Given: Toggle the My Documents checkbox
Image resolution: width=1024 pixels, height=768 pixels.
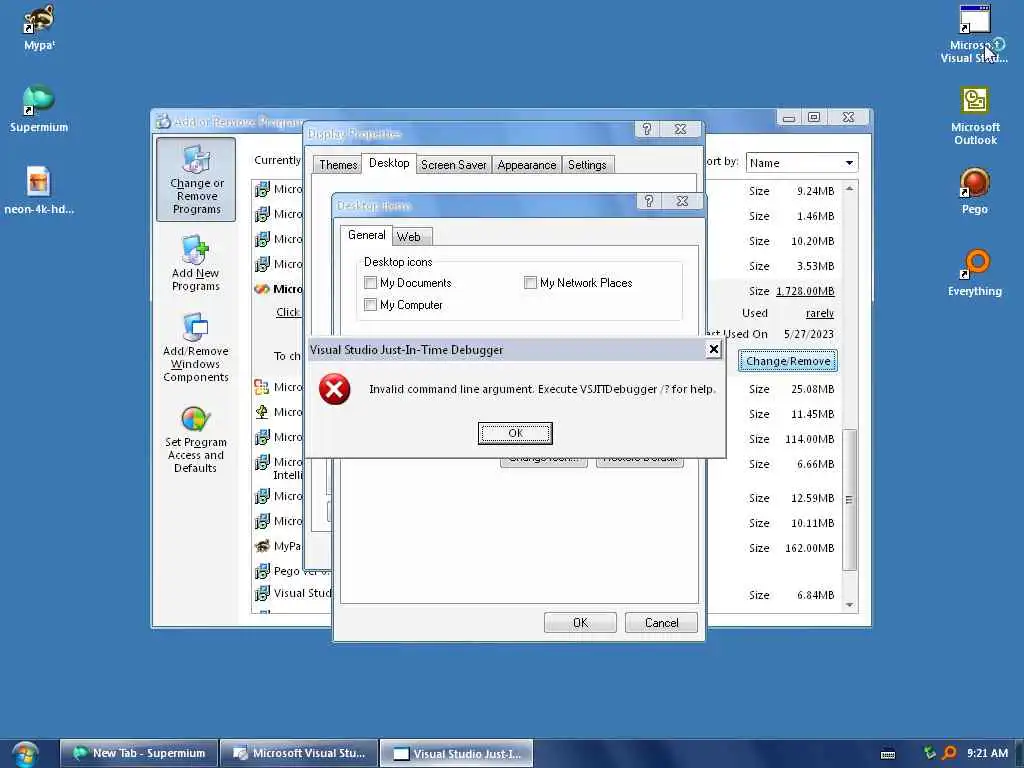Looking at the screenshot, I should click(x=370, y=283).
